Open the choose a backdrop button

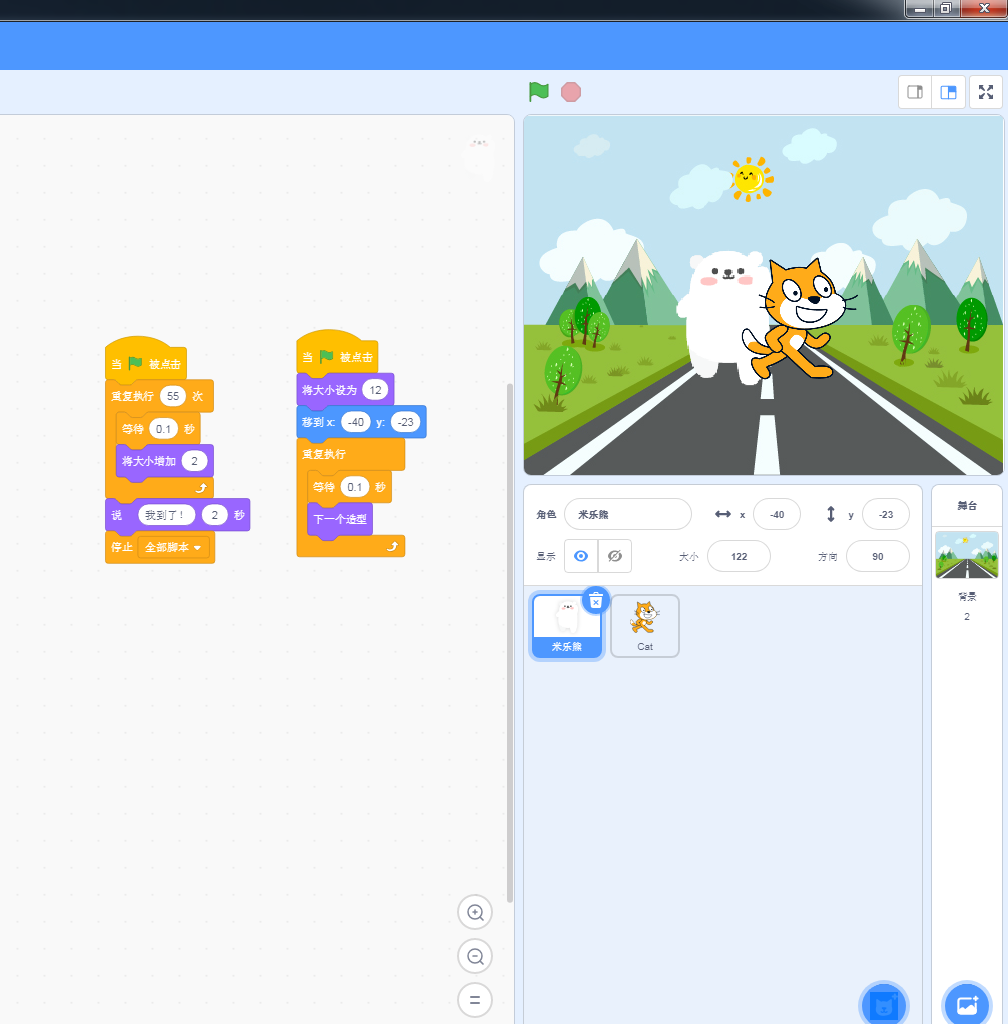[967, 1006]
